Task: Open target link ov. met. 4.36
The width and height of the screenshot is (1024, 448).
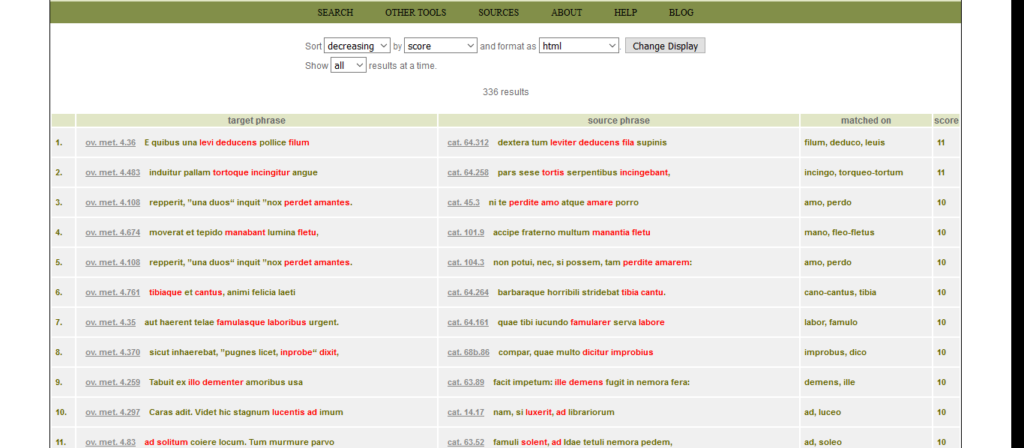Action: point(110,143)
